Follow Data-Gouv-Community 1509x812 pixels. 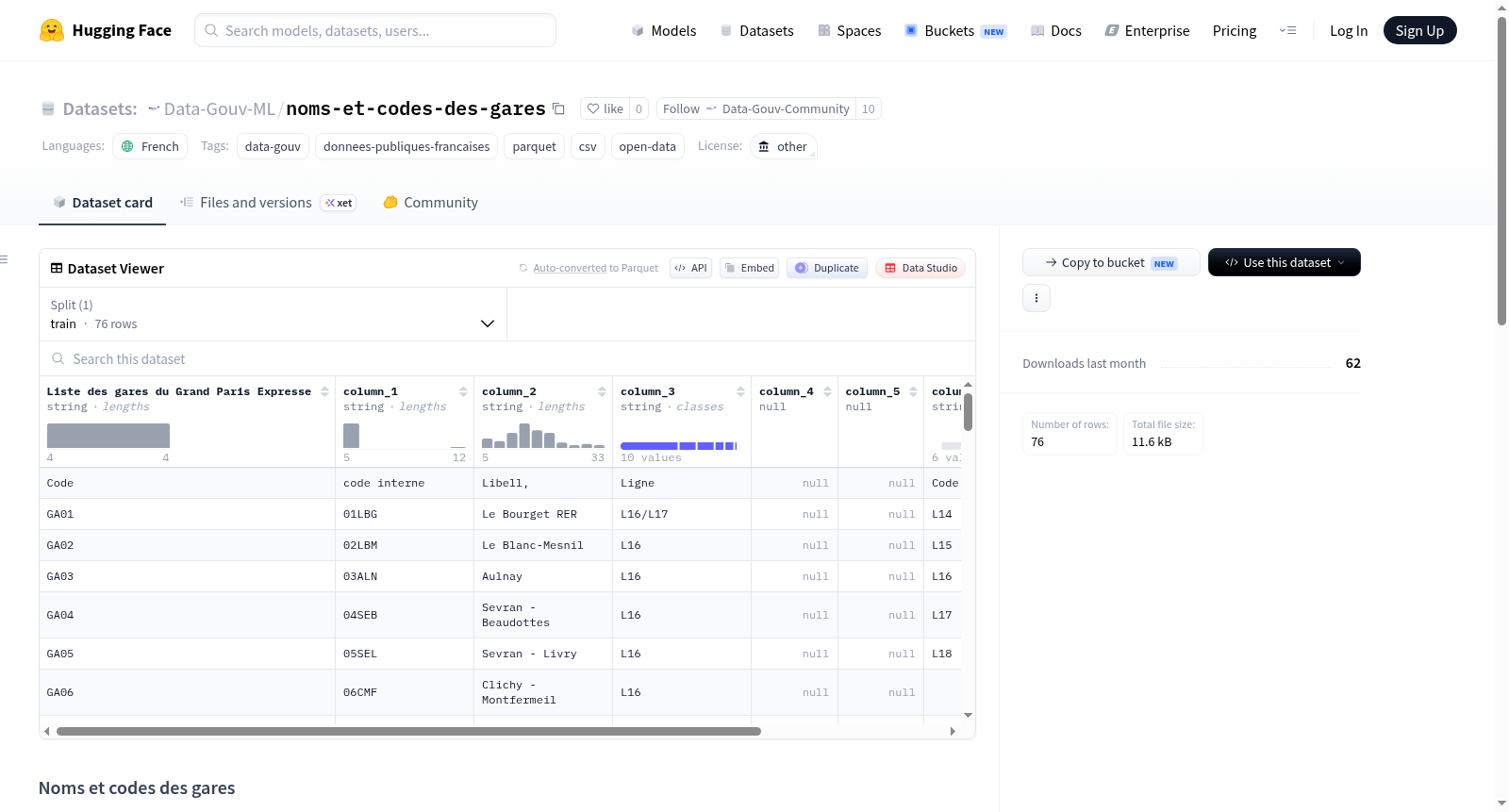coord(756,108)
